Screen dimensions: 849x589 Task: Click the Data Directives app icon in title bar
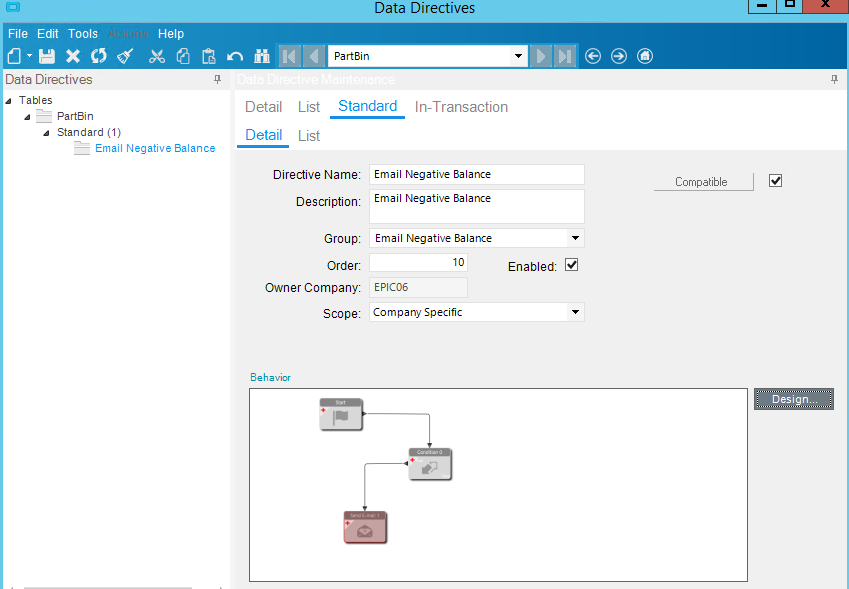[13, 6]
